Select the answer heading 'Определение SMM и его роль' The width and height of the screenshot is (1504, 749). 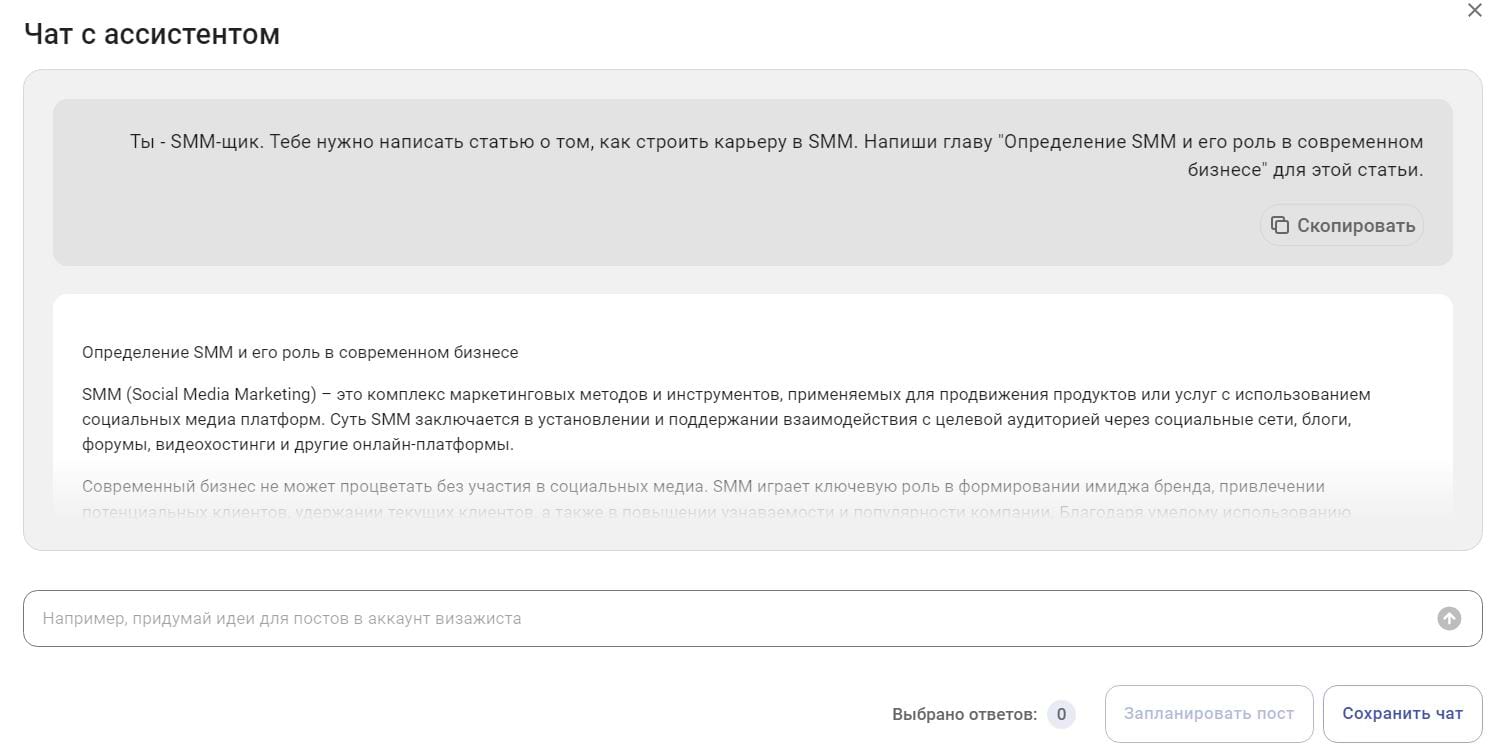pos(300,352)
